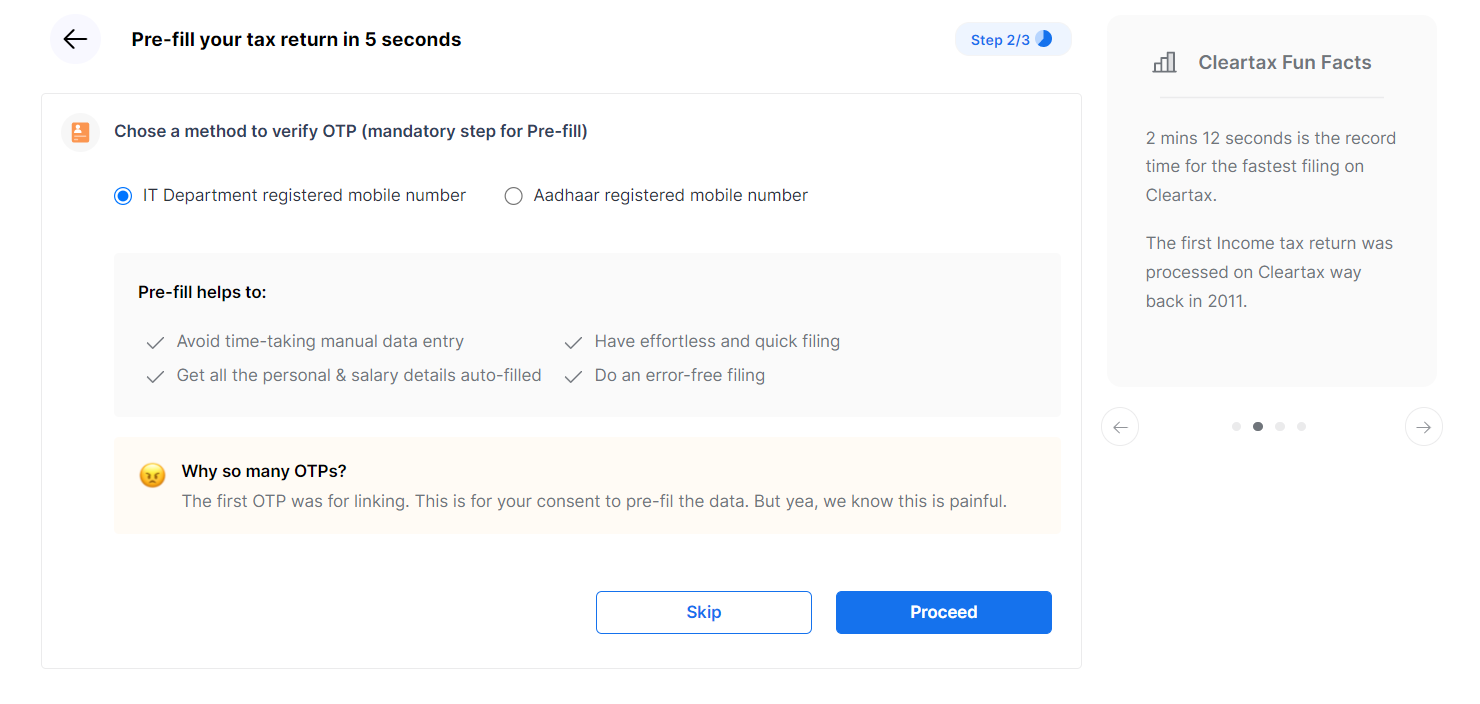This screenshot has width=1480, height=704.
Task: Click the checkmark beside 'Have effortless and quick filing'
Action: coord(572,341)
